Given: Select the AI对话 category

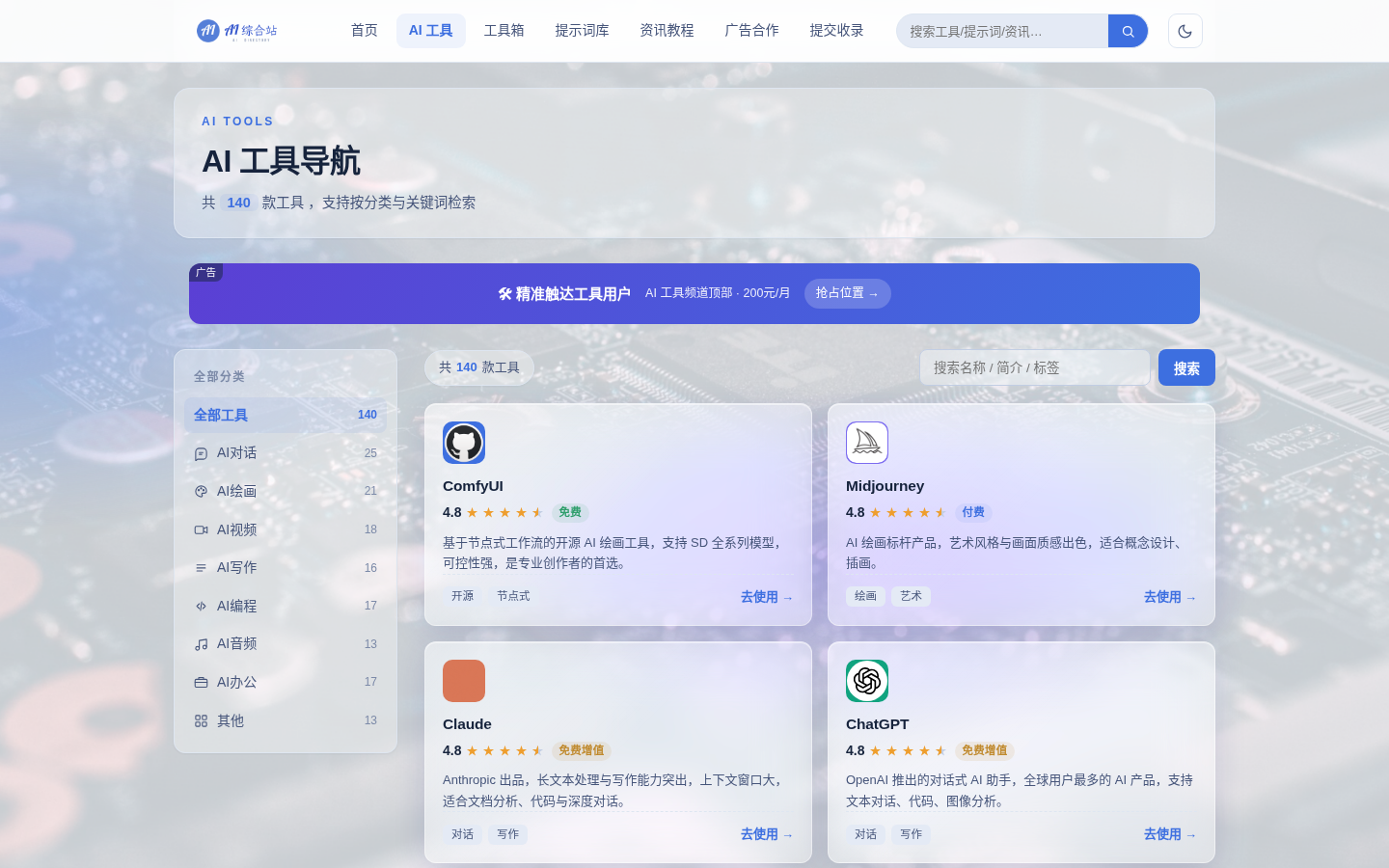Looking at the screenshot, I should pyautogui.click(x=286, y=453).
